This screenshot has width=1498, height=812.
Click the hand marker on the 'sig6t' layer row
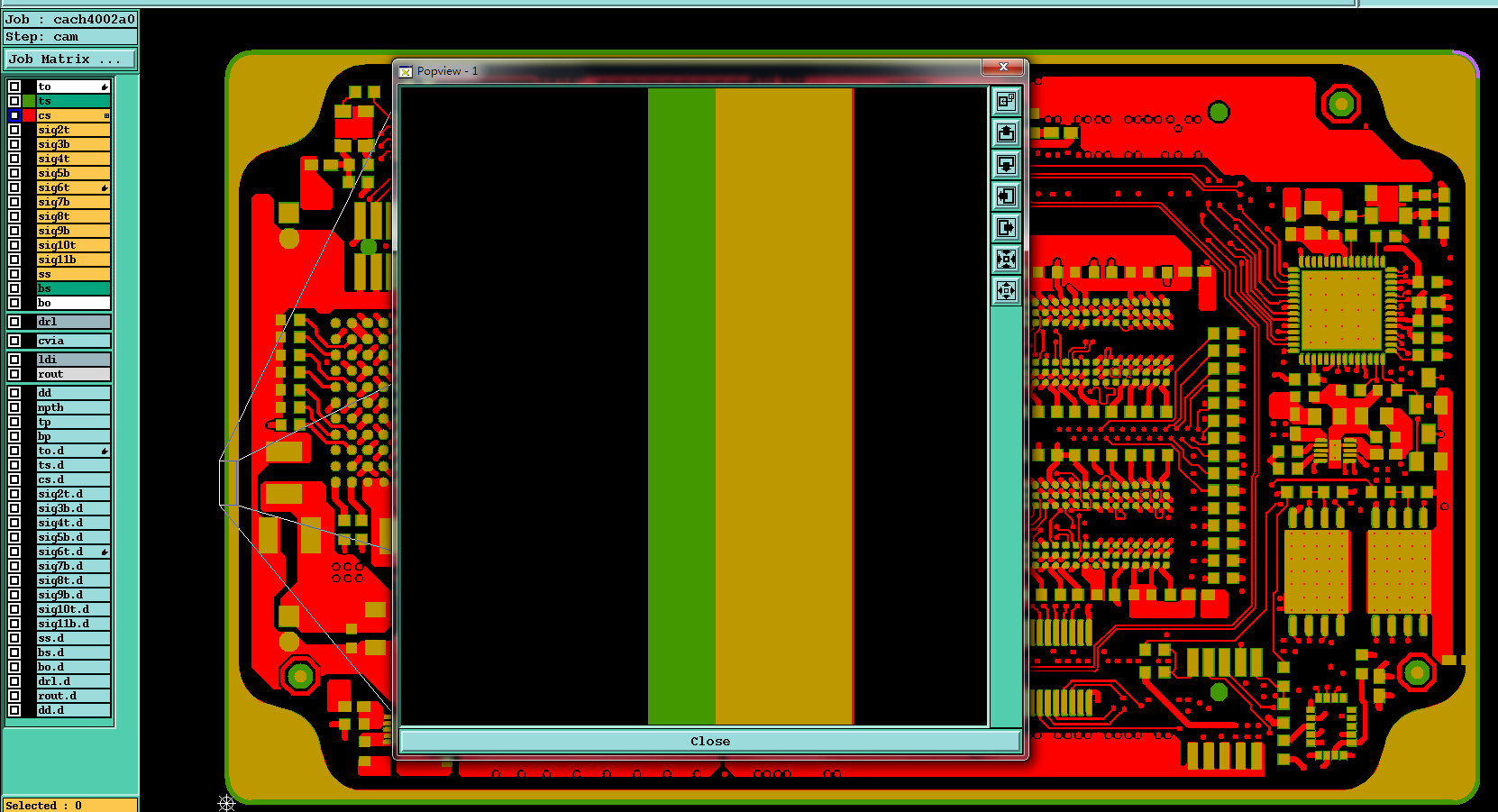tap(105, 187)
